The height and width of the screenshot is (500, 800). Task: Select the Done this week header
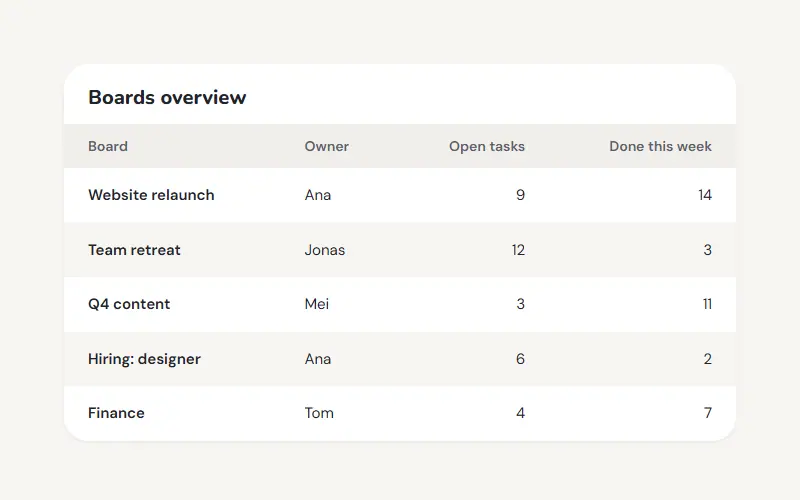click(x=660, y=146)
